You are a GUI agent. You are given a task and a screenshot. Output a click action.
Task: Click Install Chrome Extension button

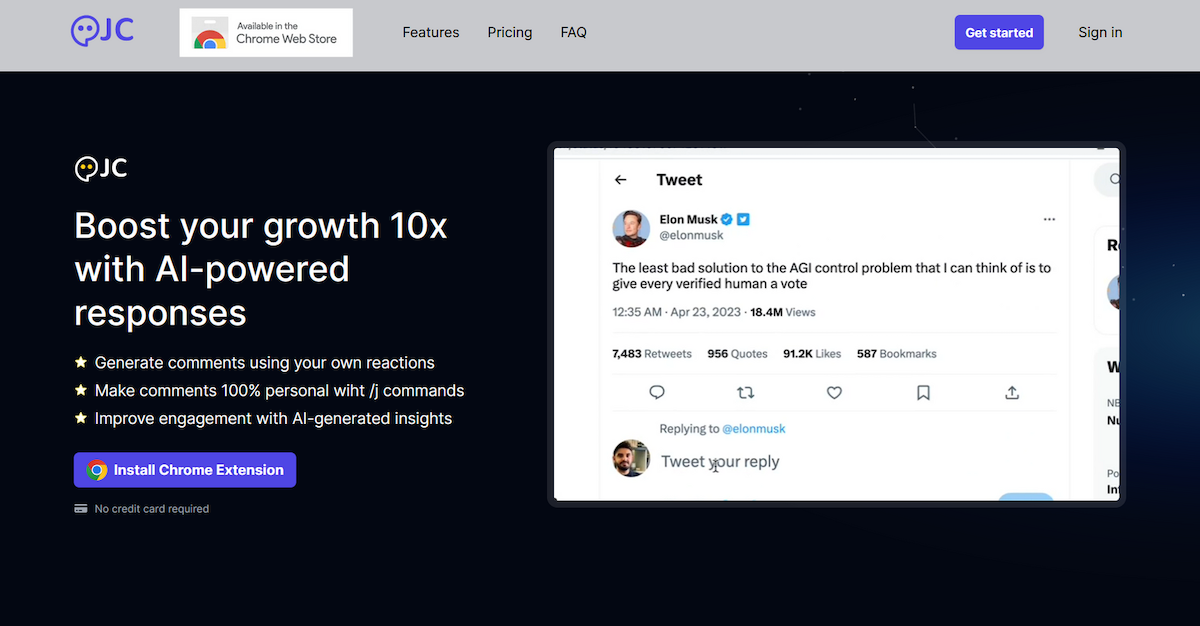tap(185, 470)
